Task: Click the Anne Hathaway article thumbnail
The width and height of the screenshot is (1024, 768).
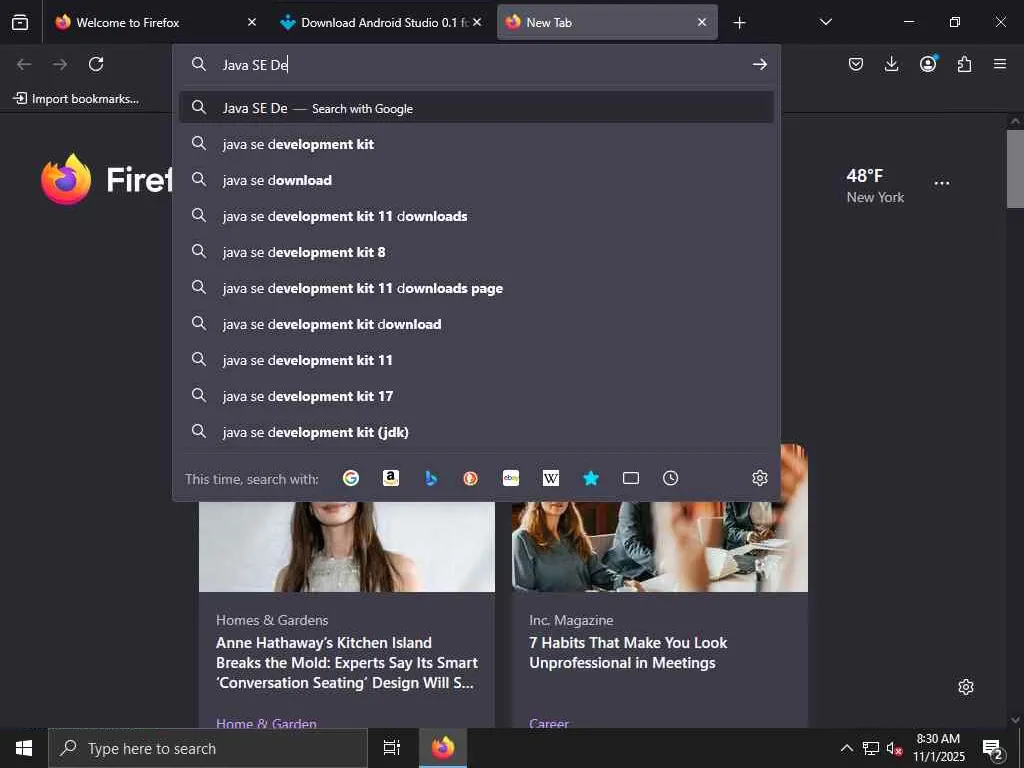Action: pyautogui.click(x=347, y=547)
